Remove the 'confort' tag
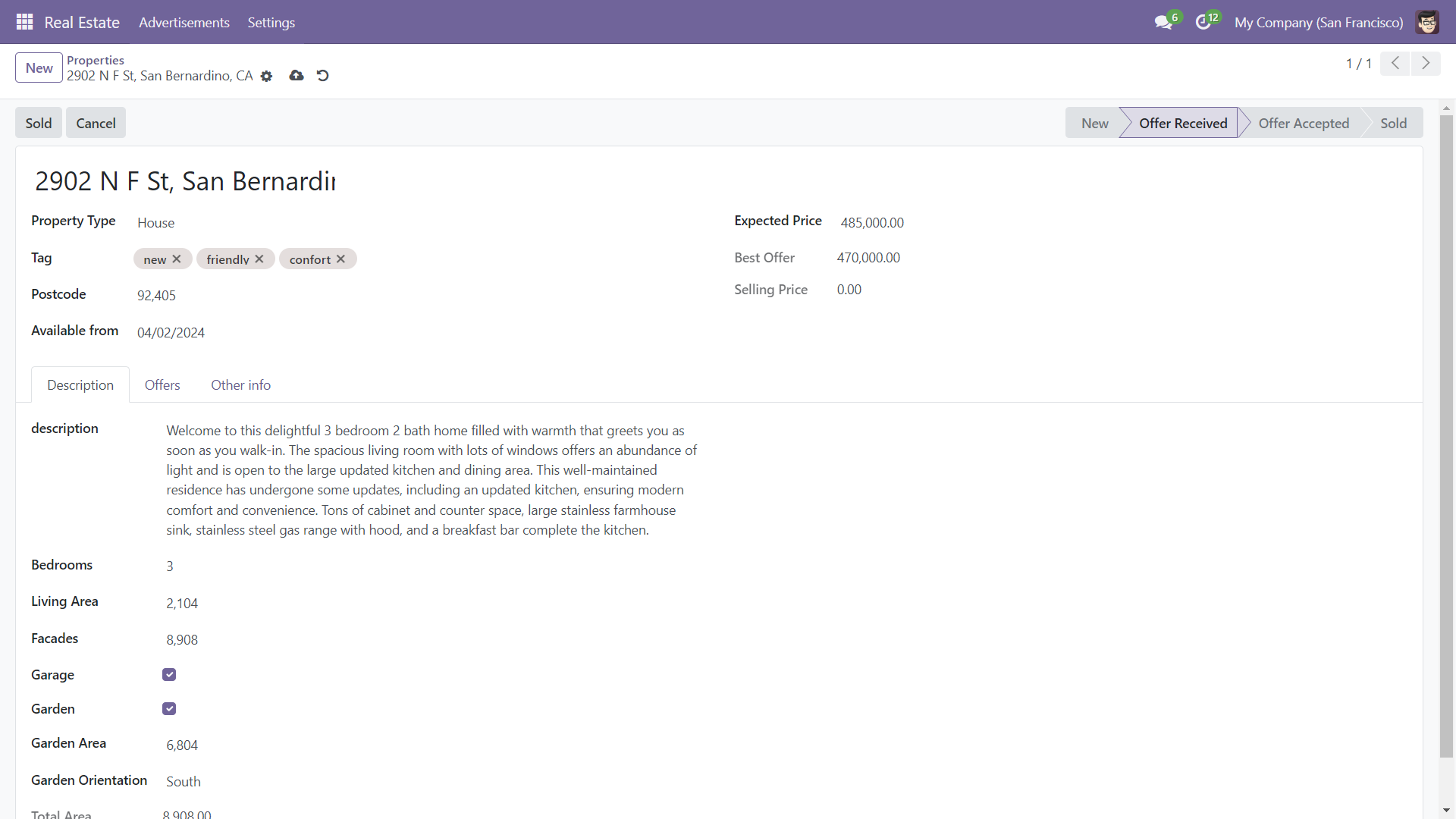 tap(341, 259)
